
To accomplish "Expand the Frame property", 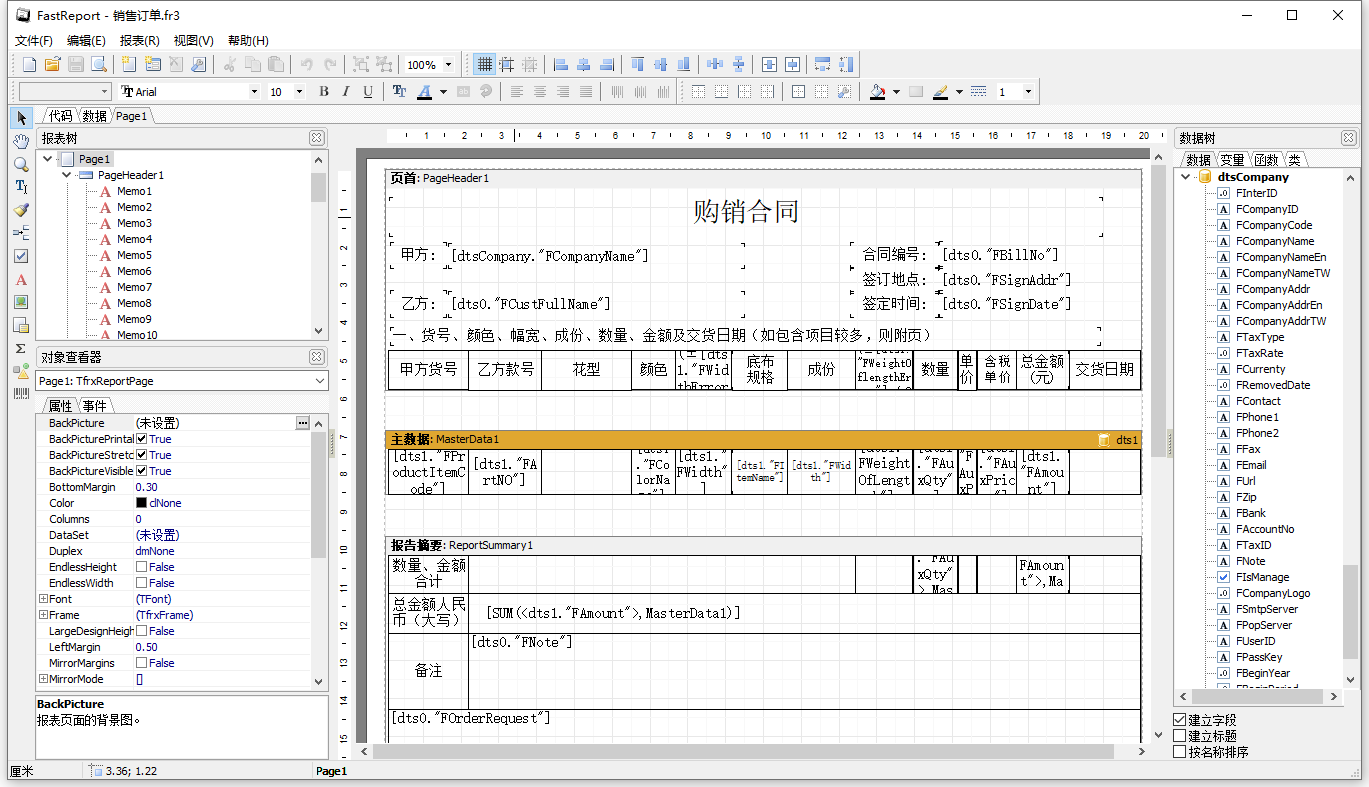I will point(43,615).
